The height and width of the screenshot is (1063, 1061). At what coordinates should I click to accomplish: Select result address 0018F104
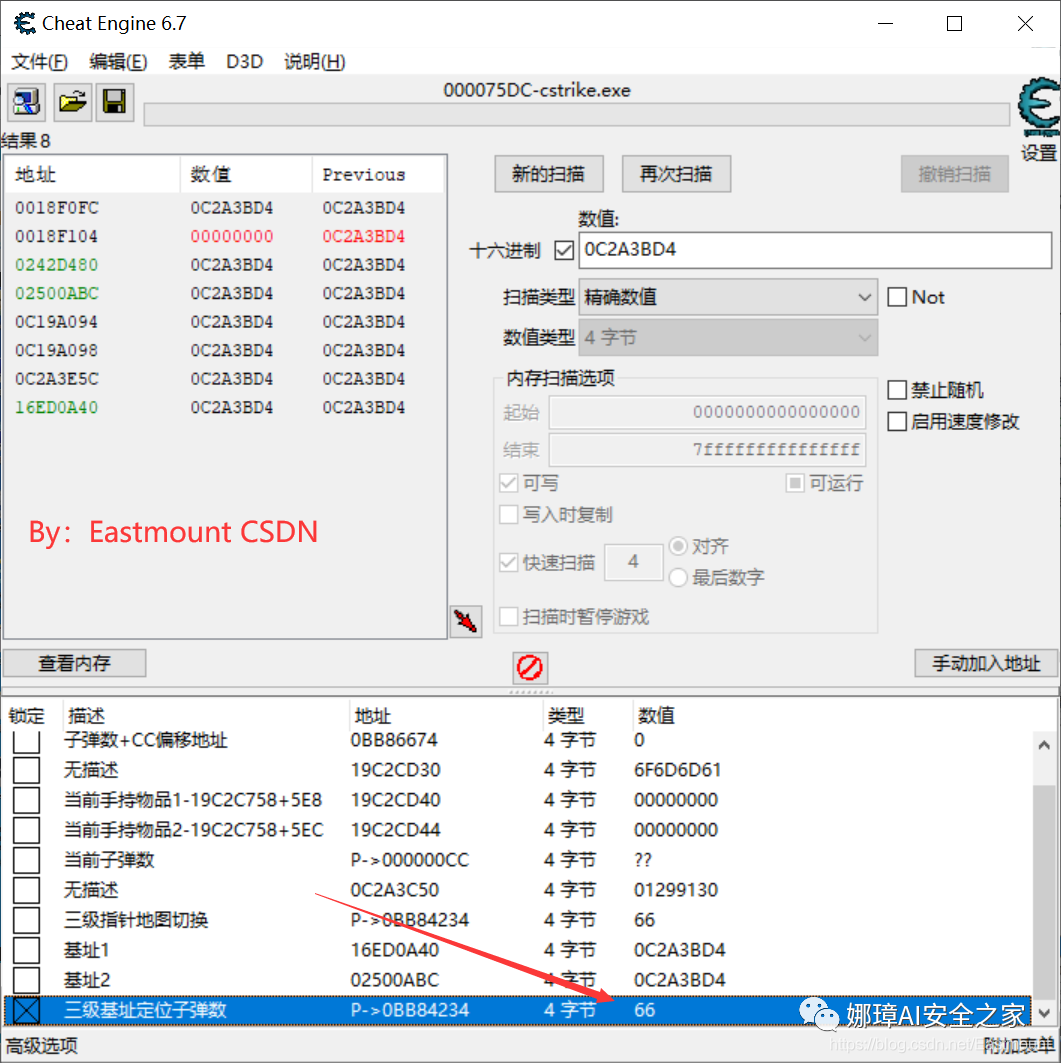click(57, 237)
